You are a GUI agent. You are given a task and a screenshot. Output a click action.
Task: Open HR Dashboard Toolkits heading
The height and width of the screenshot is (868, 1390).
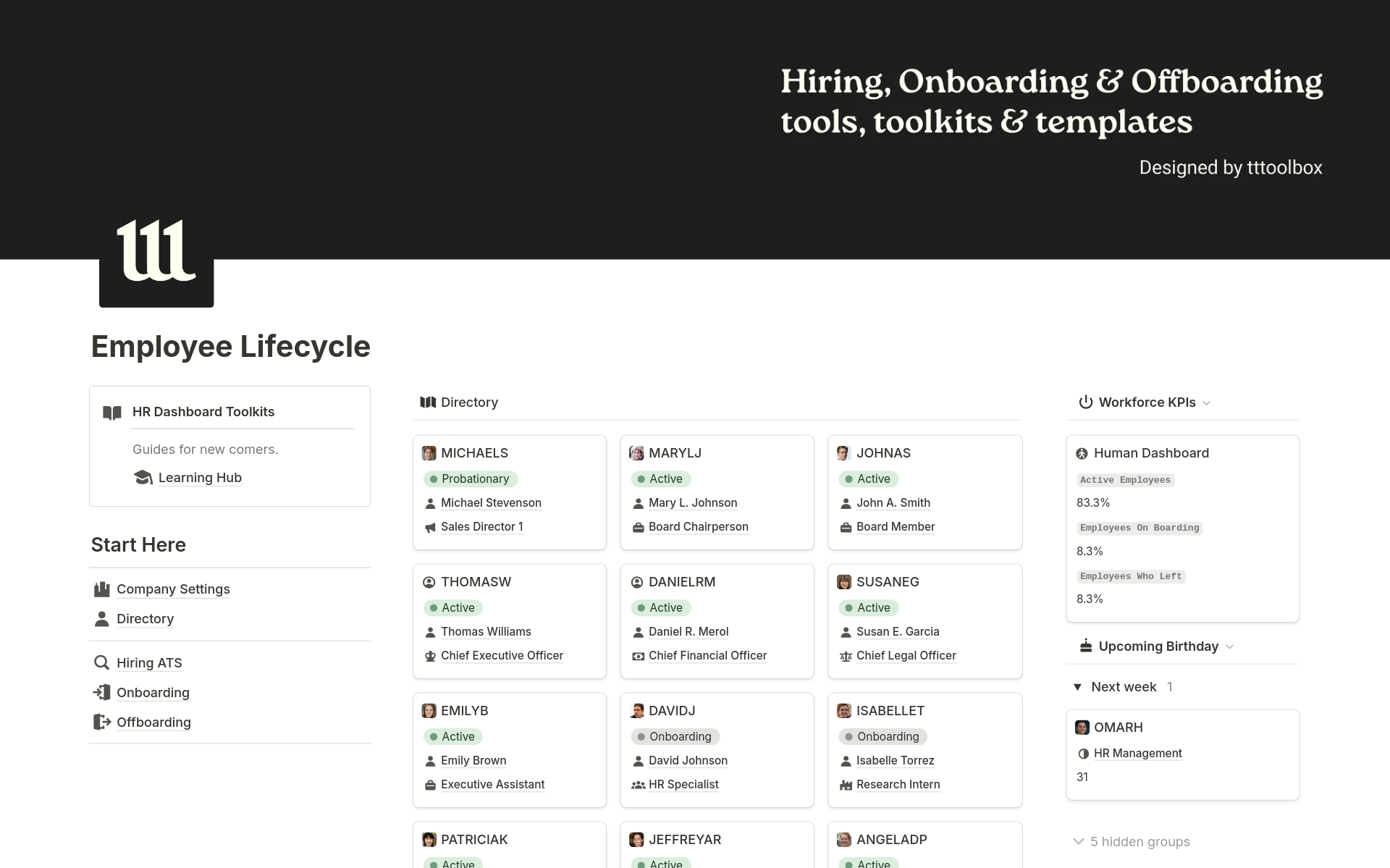pos(203,412)
